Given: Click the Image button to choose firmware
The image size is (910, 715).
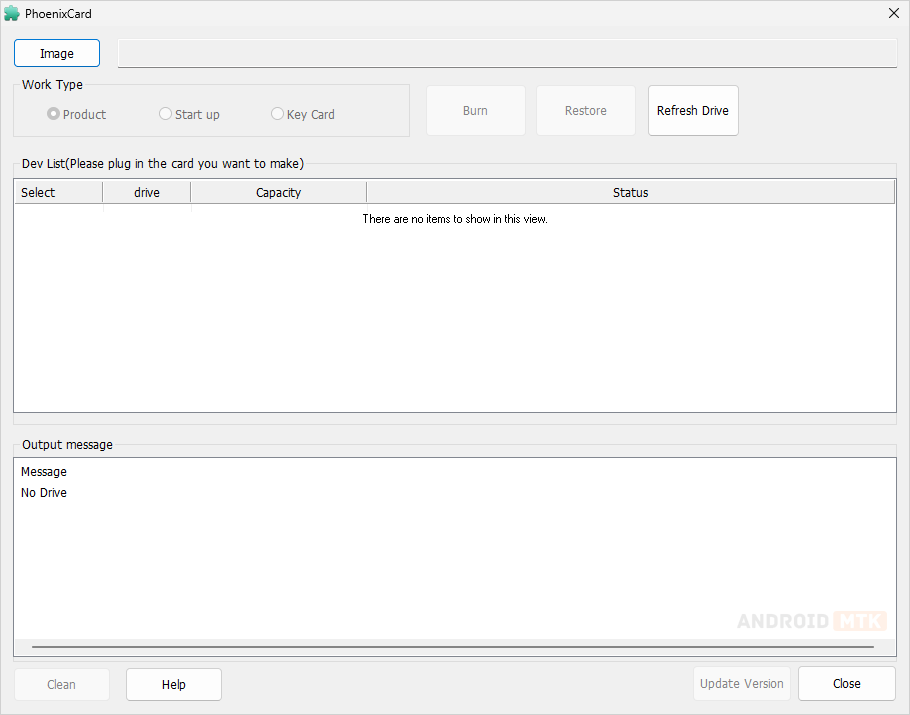Looking at the screenshot, I should click(57, 53).
